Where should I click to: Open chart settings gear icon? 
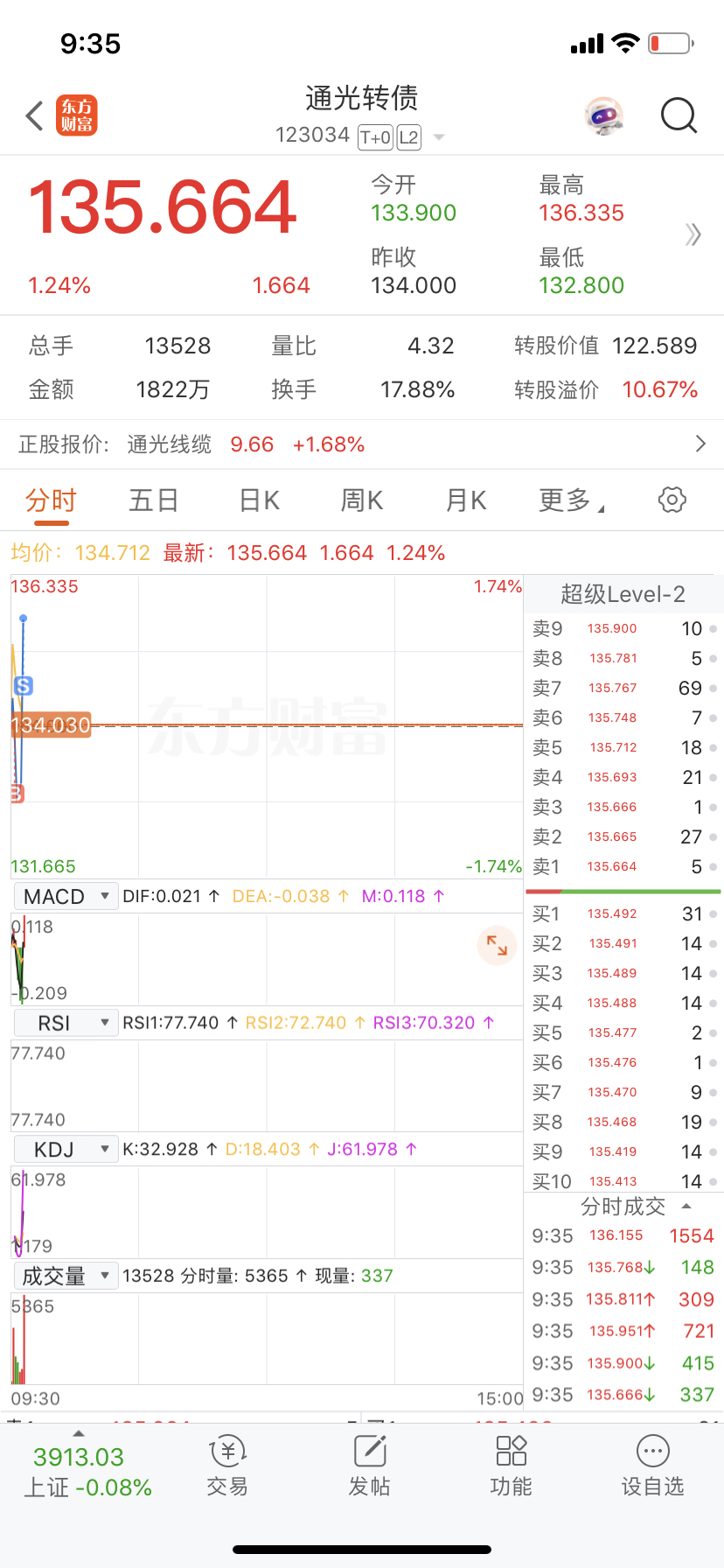click(x=672, y=500)
